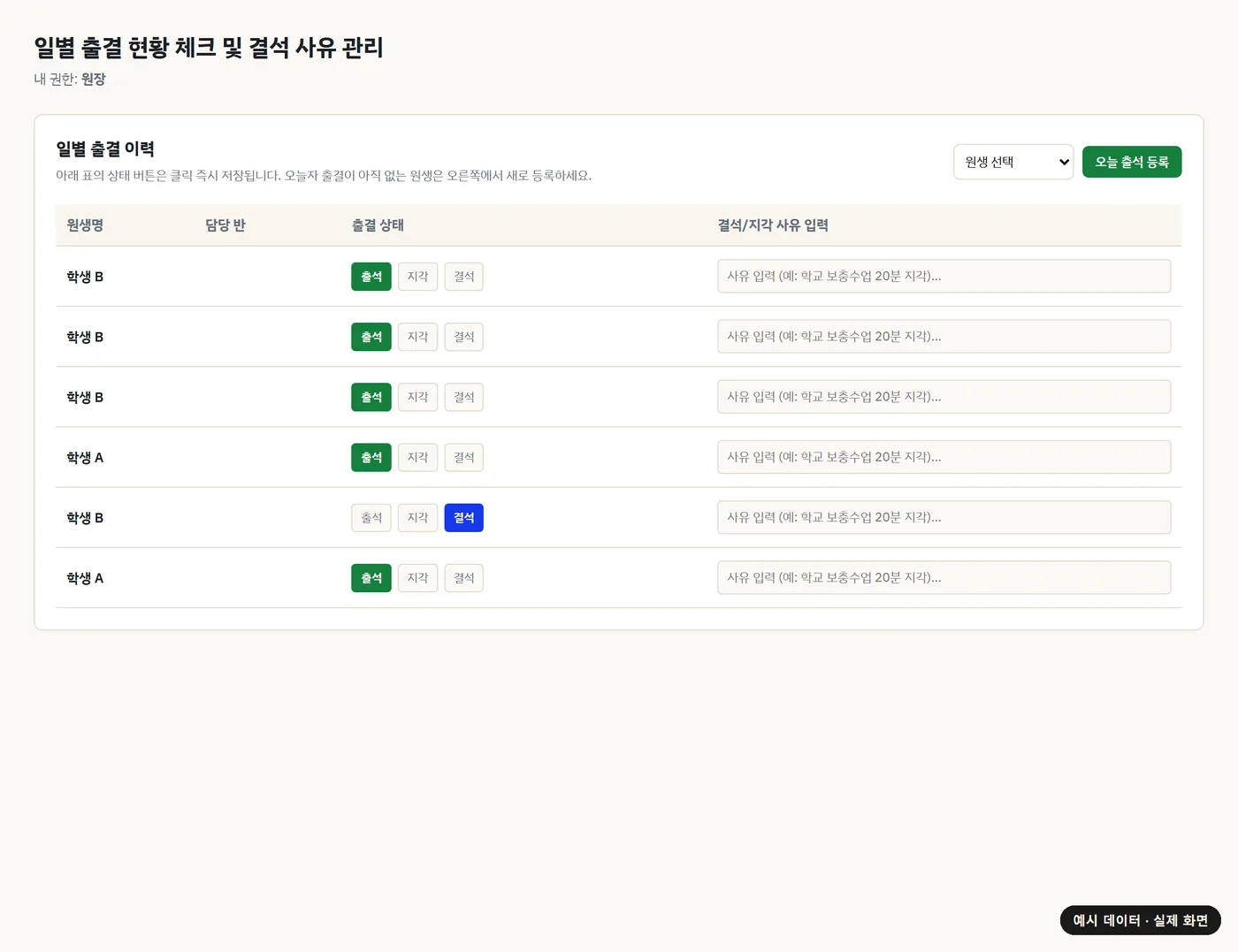1238x952 pixels.
Task: Click the 담당 반 column header
Action: click(225, 225)
